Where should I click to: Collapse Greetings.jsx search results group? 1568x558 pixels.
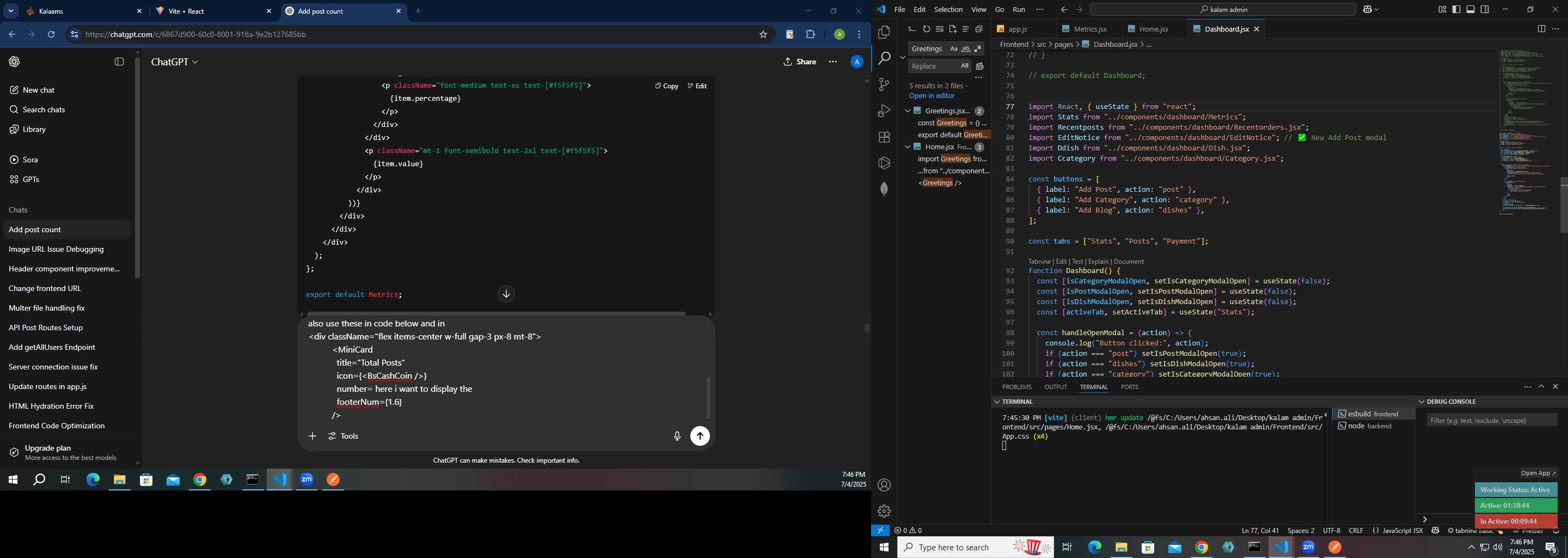pos(907,111)
